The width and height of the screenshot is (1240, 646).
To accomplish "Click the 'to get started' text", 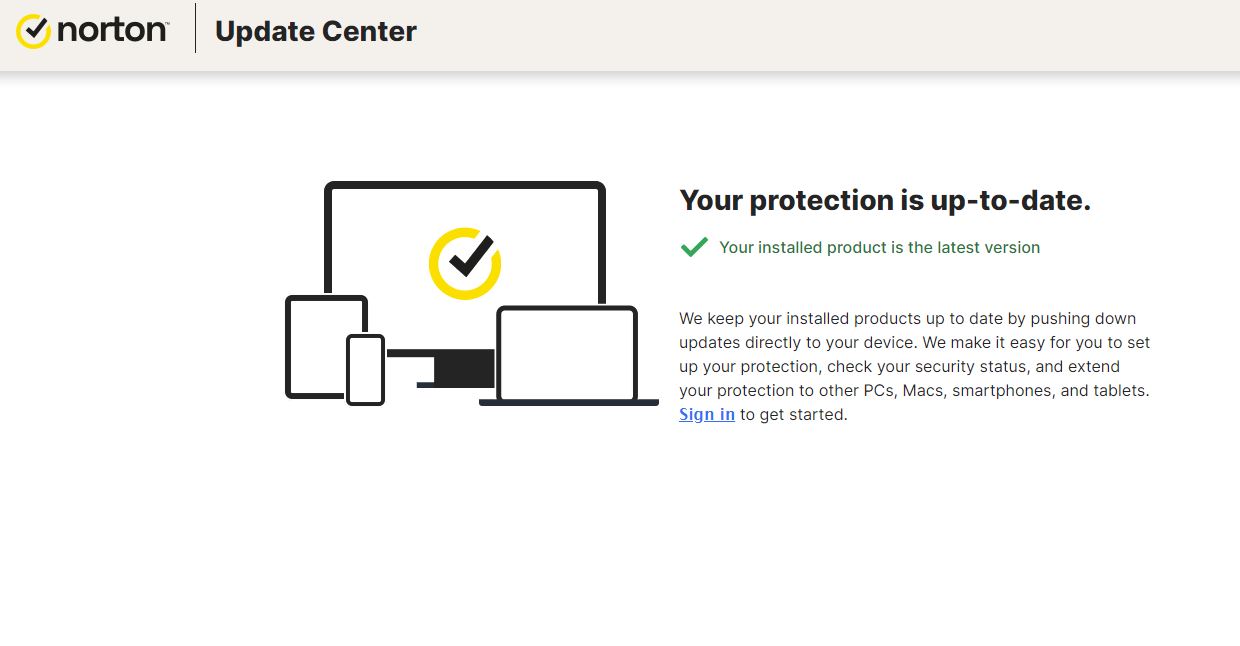I will [794, 414].
